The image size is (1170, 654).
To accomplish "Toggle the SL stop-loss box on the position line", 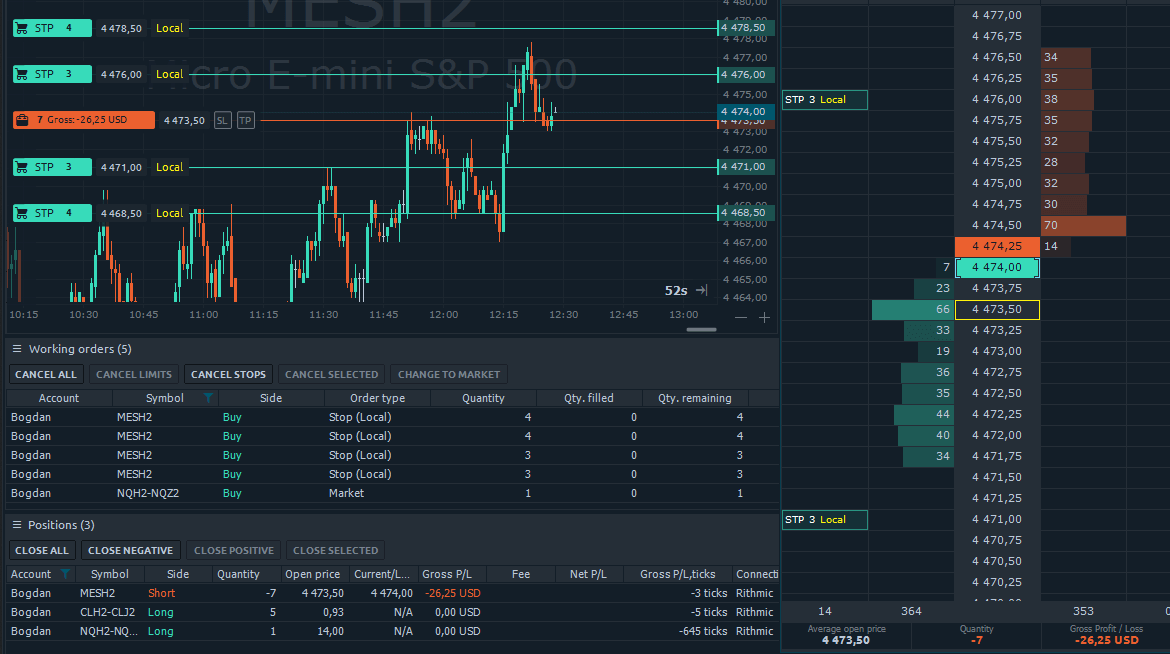I will click(x=222, y=120).
